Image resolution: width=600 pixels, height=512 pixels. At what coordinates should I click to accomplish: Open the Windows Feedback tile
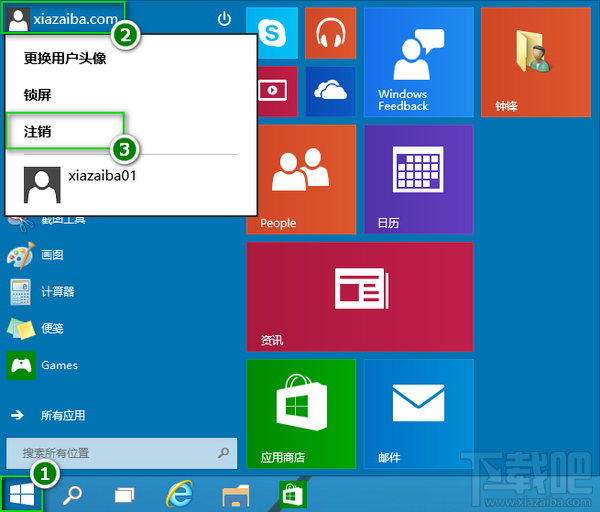coord(418,62)
